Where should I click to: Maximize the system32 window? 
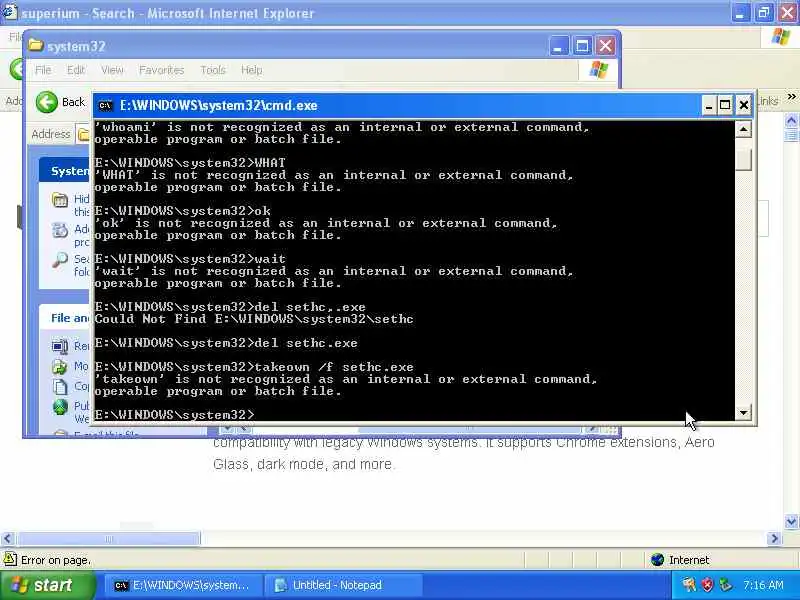click(582, 46)
